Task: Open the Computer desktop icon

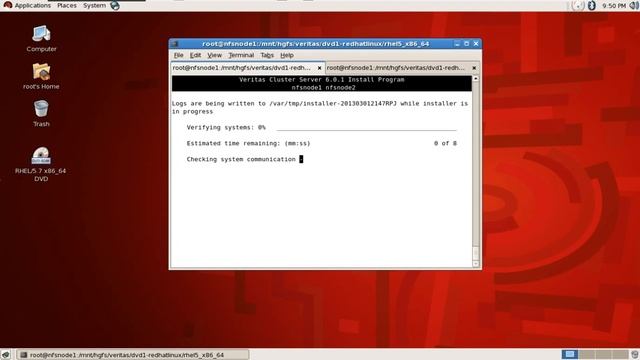Action: coord(41,39)
